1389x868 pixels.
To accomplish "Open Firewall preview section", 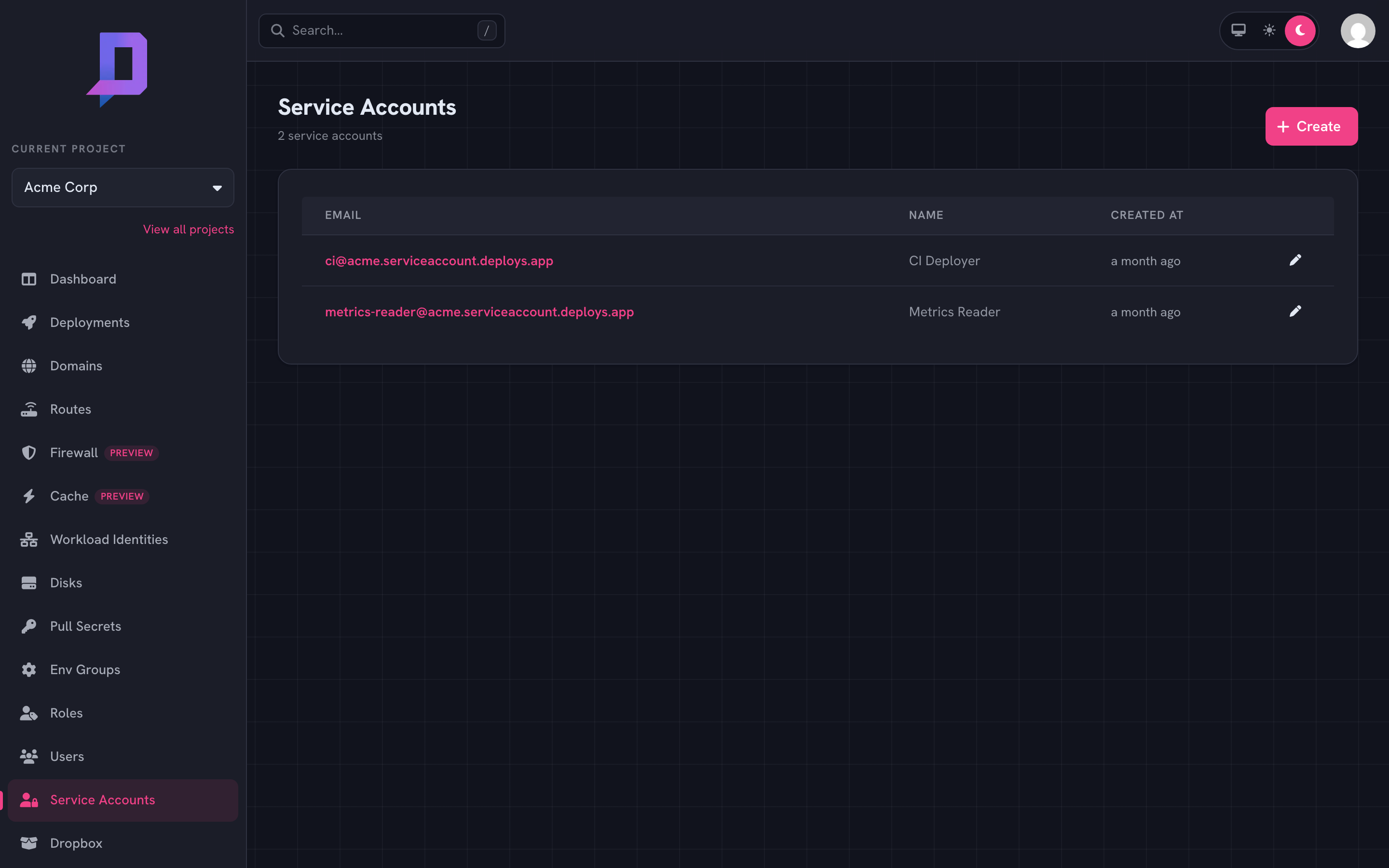I will [x=123, y=453].
